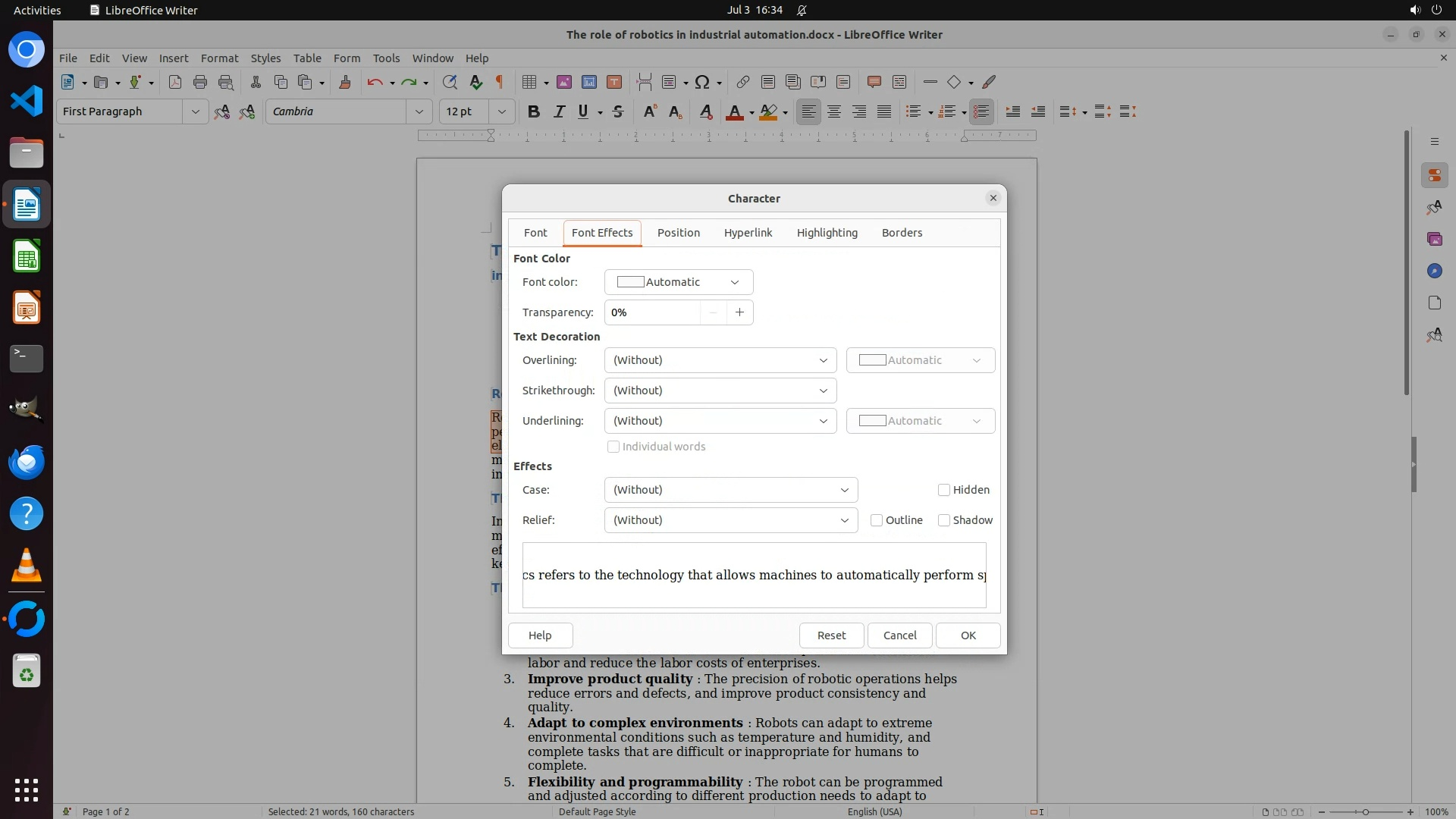Viewport: 1456px width, 819px height.
Task: Click the Print icon in toolbar
Action: coord(200,82)
